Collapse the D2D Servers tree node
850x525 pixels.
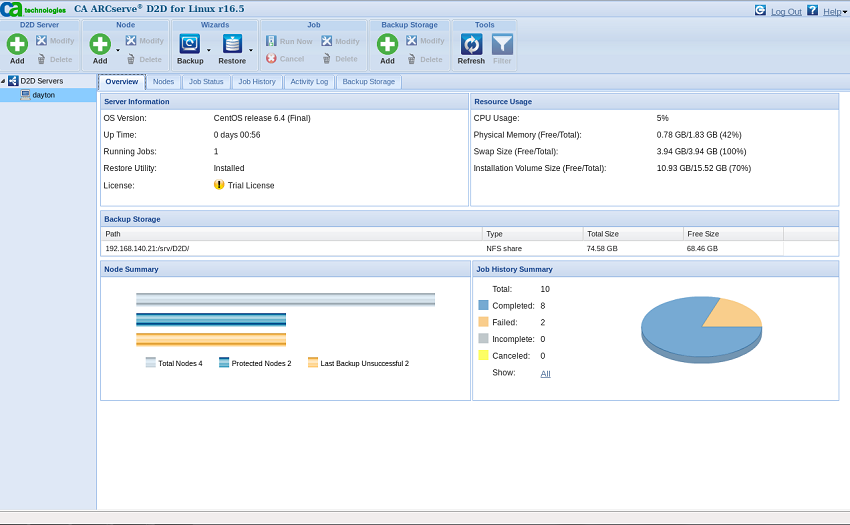pos(3,81)
